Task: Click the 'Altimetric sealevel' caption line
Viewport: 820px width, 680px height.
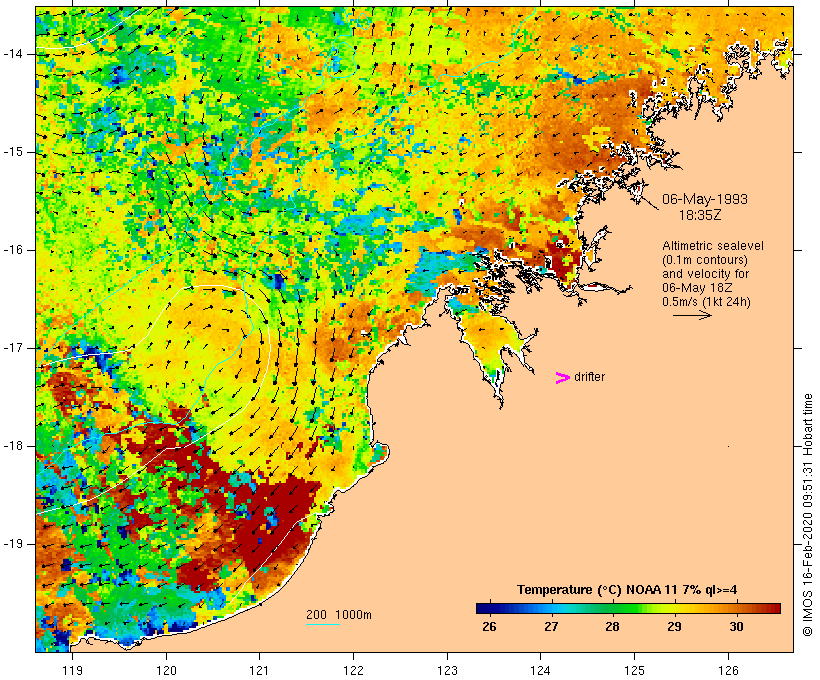Action: (x=713, y=245)
